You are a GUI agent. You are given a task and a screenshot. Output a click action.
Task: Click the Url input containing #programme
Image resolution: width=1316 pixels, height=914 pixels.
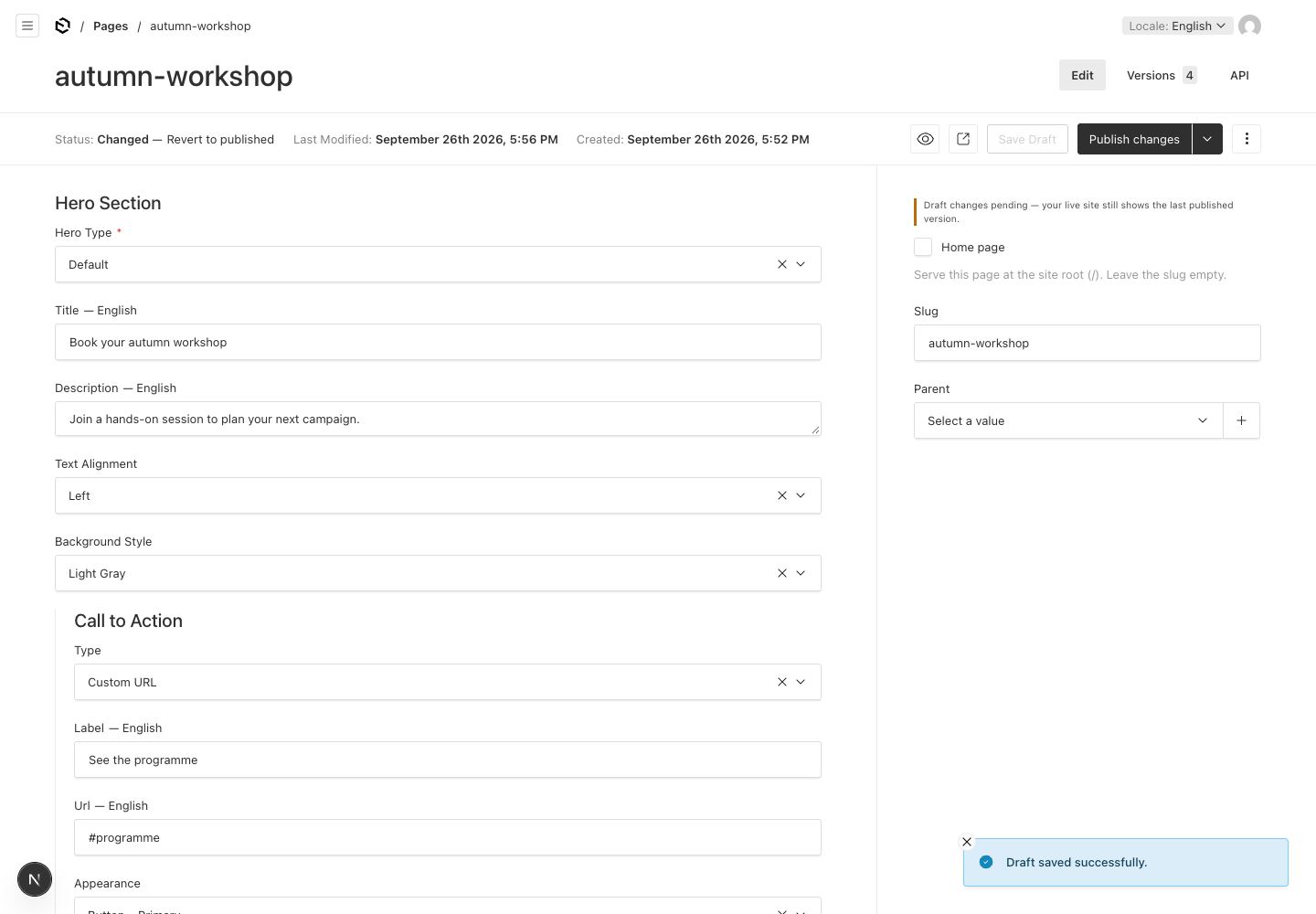[448, 837]
